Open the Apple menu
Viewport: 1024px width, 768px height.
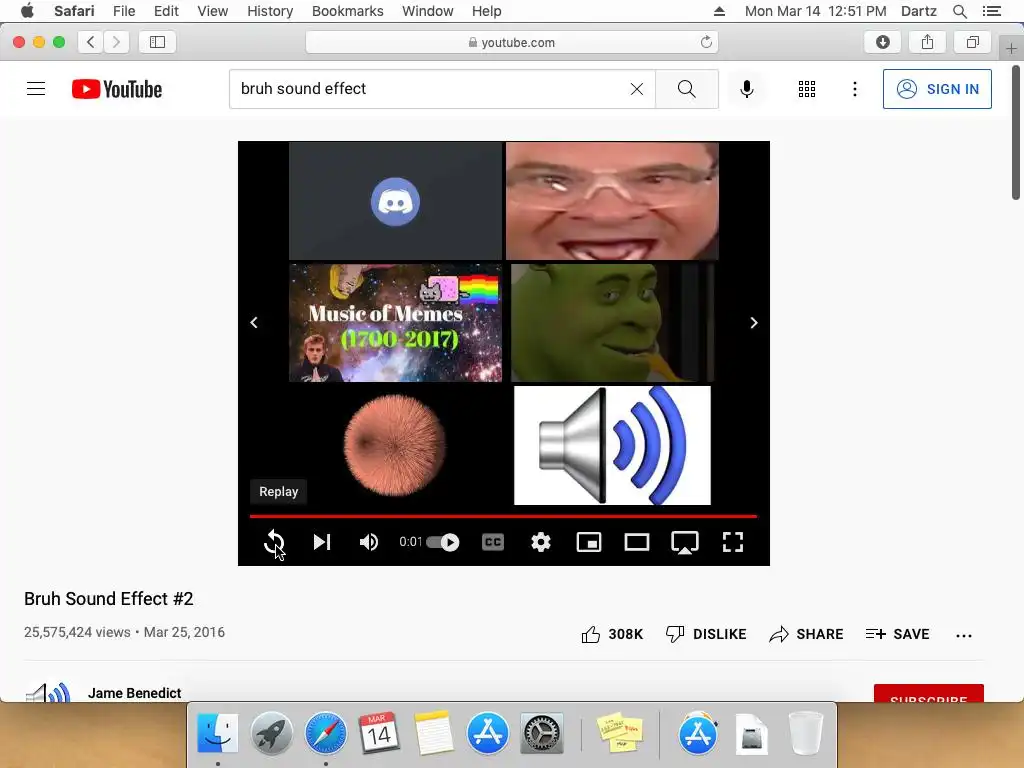[x=27, y=11]
